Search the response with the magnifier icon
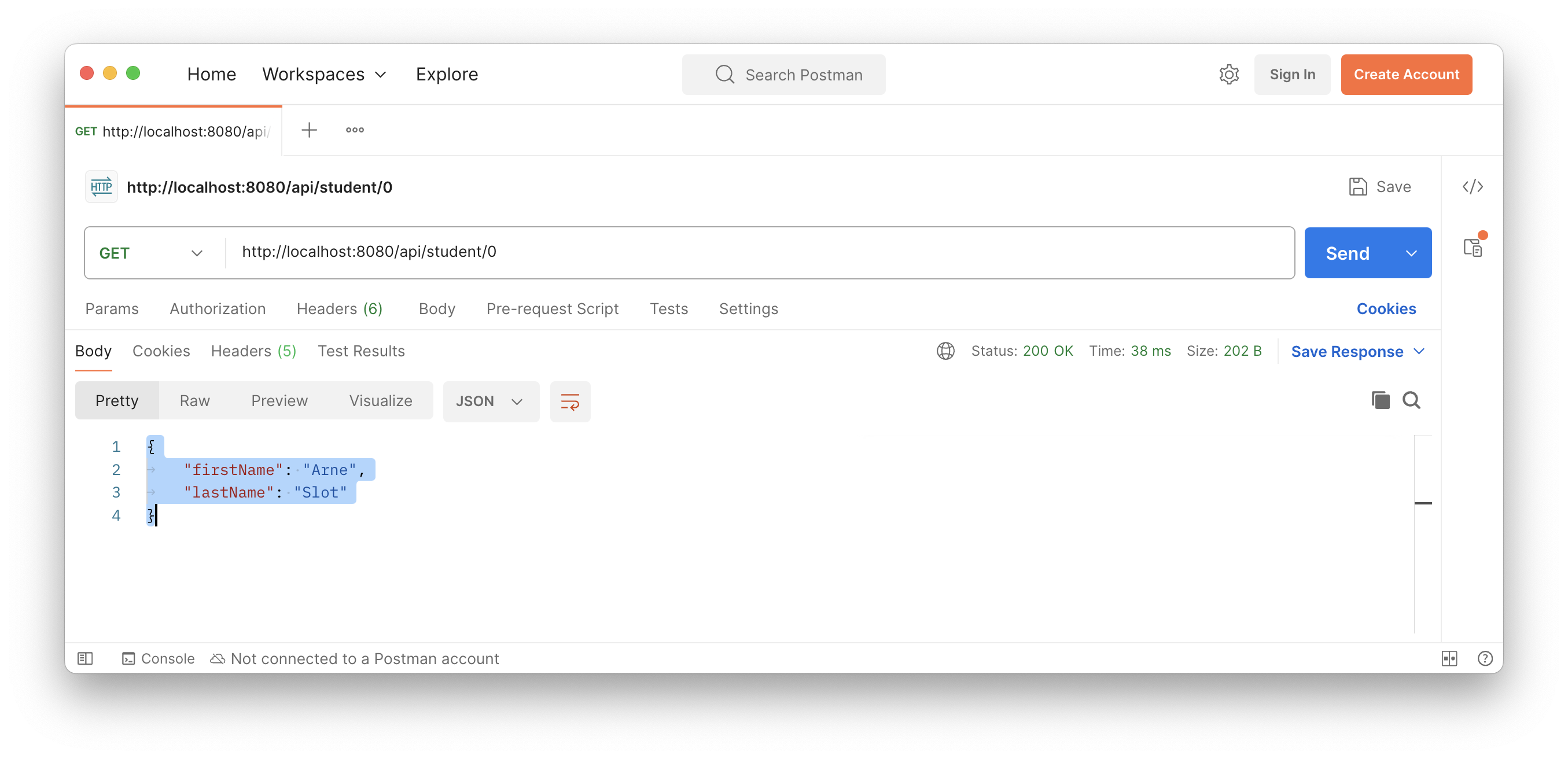Viewport: 1568px width, 759px height. 1411,400
